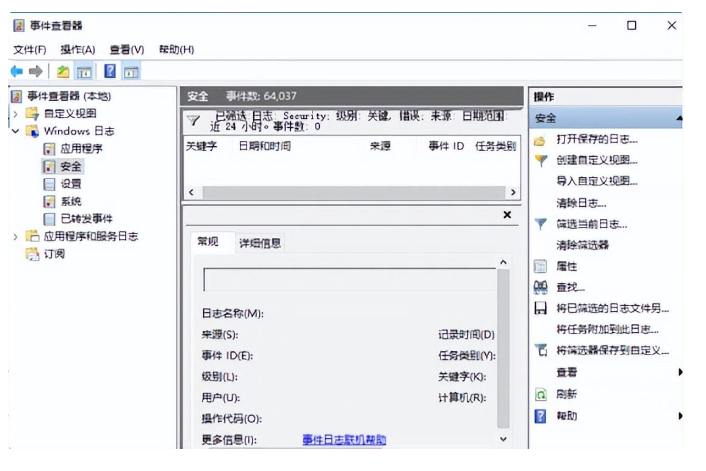This screenshot has width=706, height=471.
Task: Click the event list horizontal scrollbar track
Action: 354,192
